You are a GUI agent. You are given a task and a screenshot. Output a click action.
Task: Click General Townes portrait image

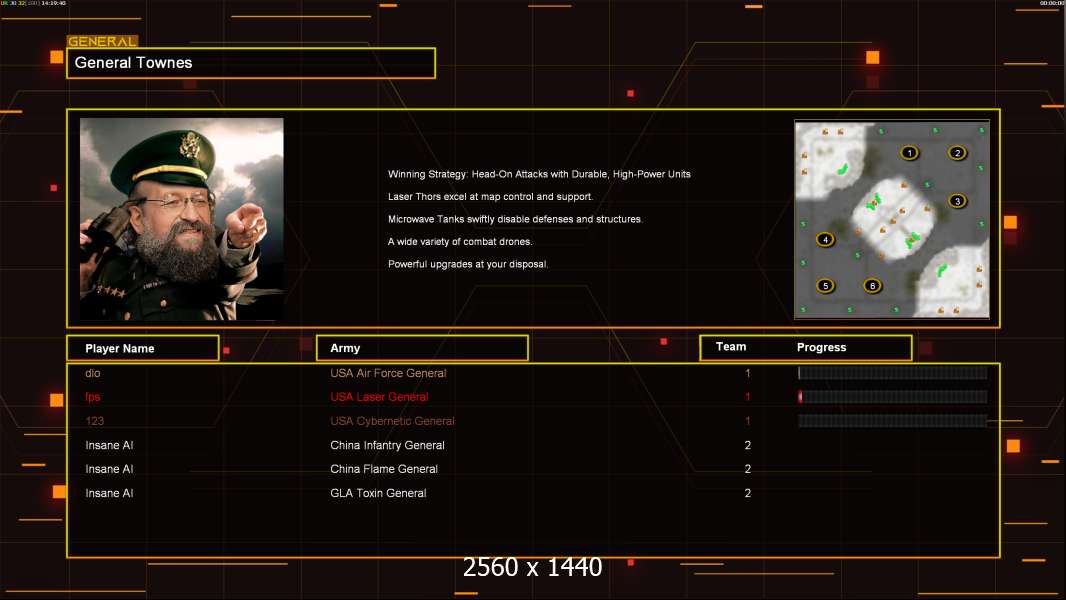pos(182,219)
